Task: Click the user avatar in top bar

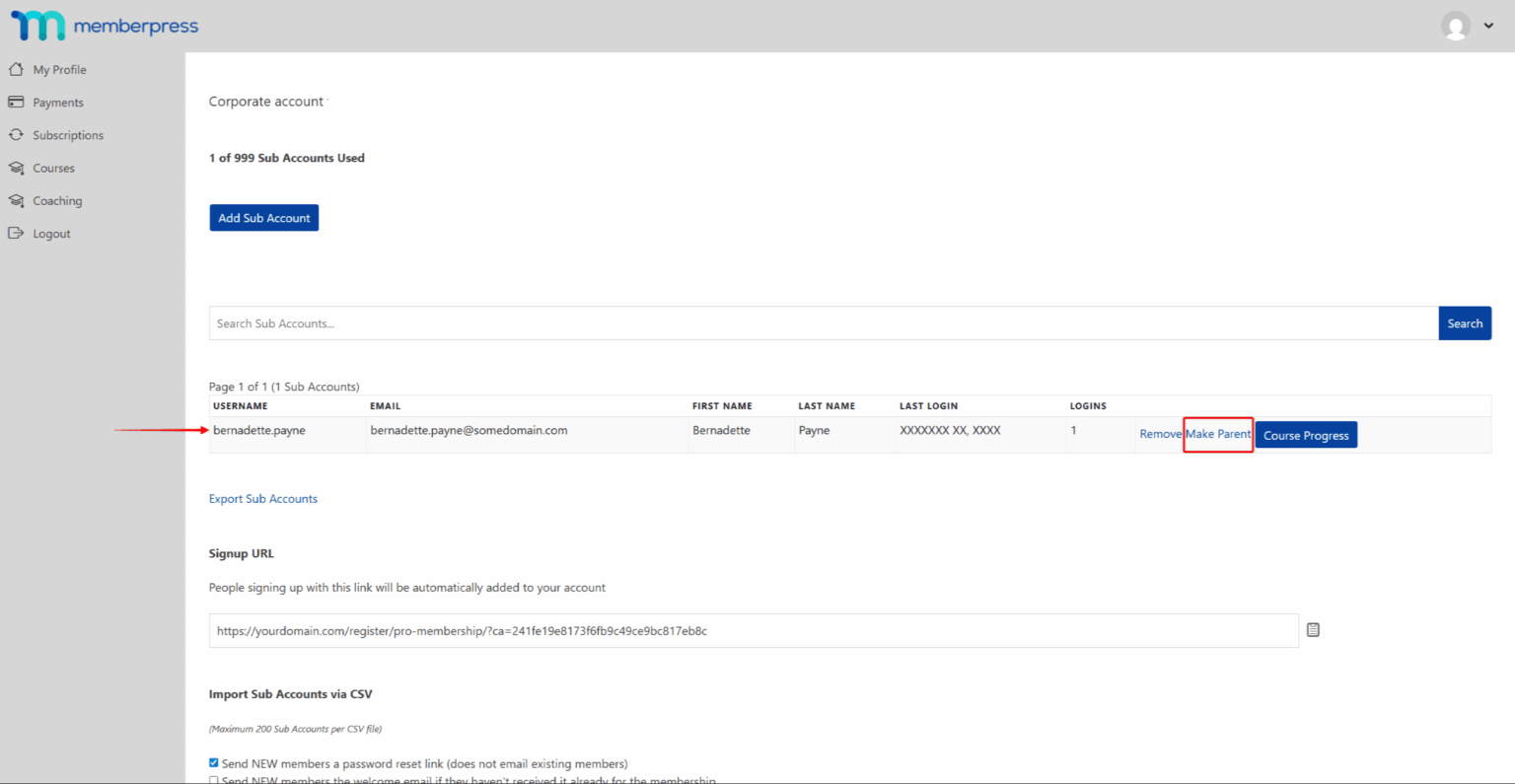Action: point(1455,27)
